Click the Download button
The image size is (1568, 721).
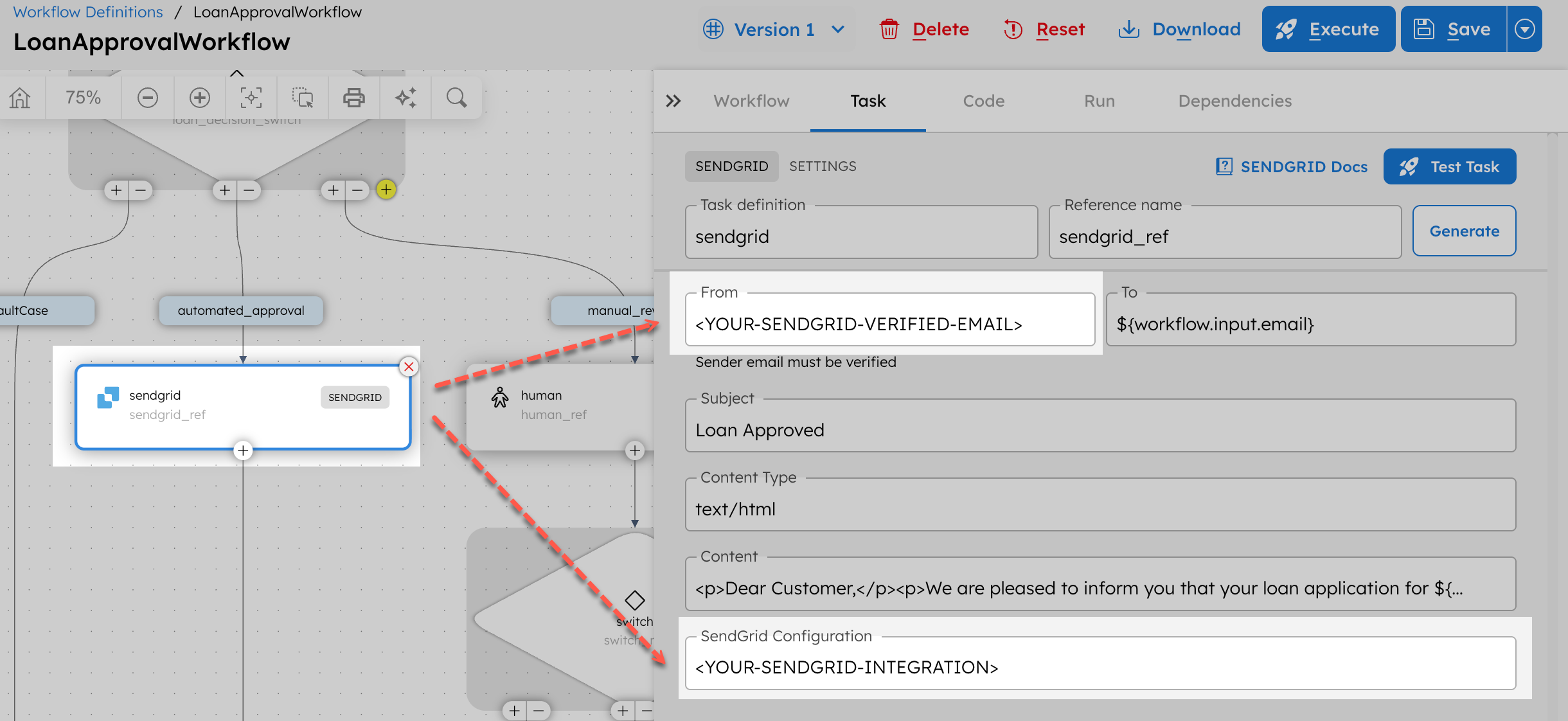pos(1179,30)
